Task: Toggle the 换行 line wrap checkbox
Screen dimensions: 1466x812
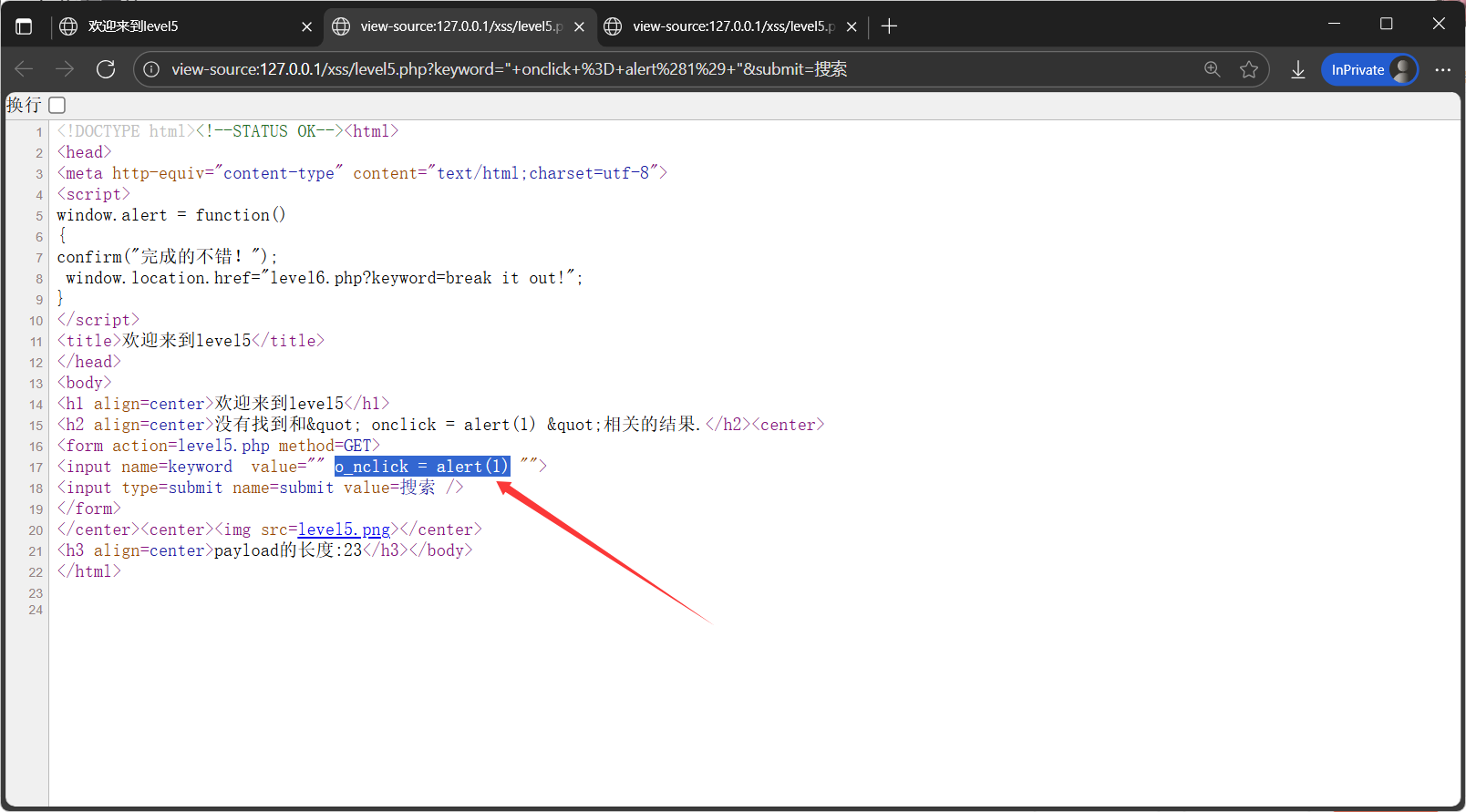Action: tap(57, 105)
